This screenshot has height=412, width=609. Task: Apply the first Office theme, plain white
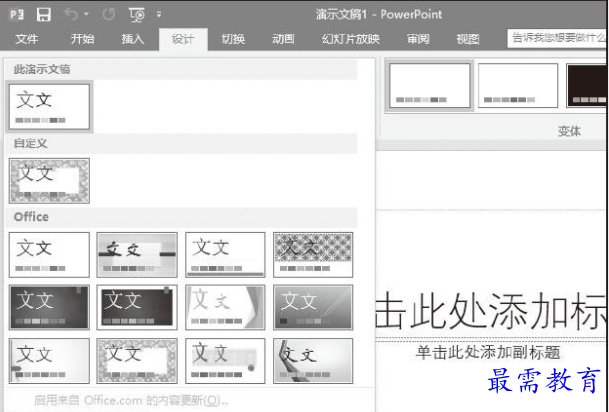click(x=49, y=255)
